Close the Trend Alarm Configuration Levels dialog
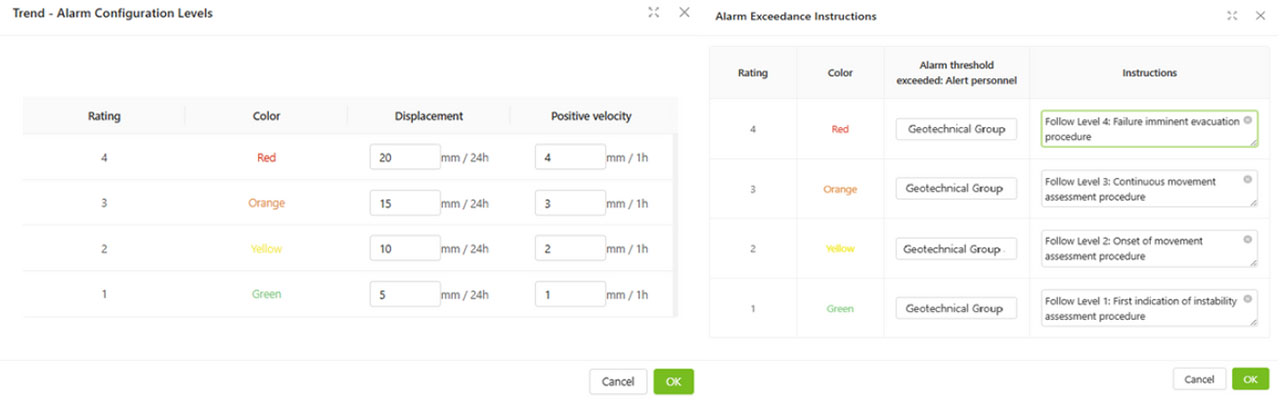1280x402 pixels. [685, 12]
